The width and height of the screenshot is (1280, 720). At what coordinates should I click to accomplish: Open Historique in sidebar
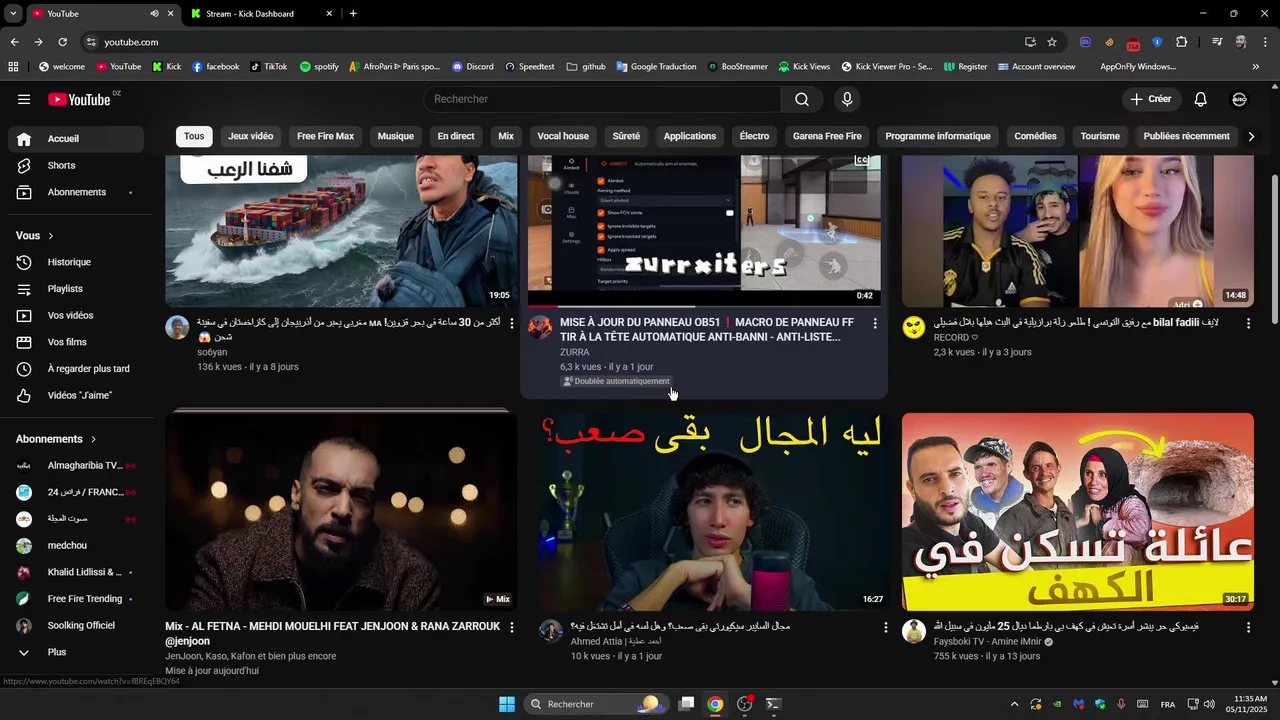coord(76,262)
